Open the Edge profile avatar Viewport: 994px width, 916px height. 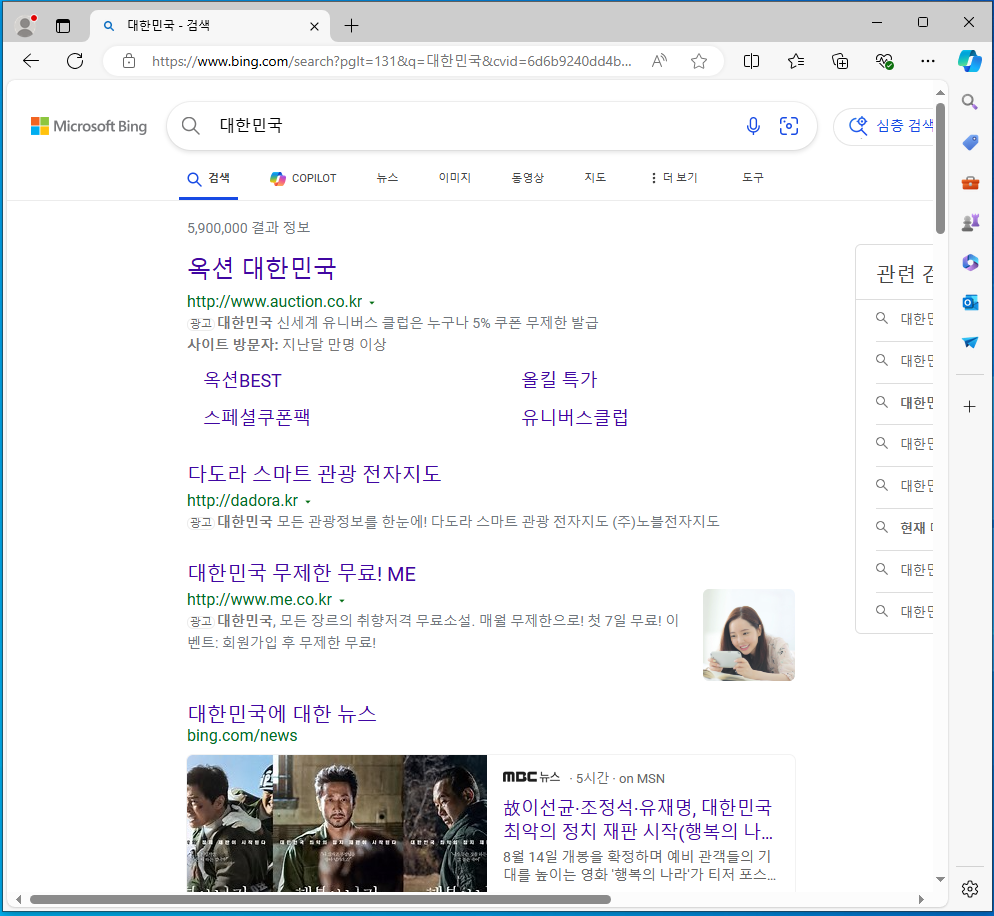[25, 25]
